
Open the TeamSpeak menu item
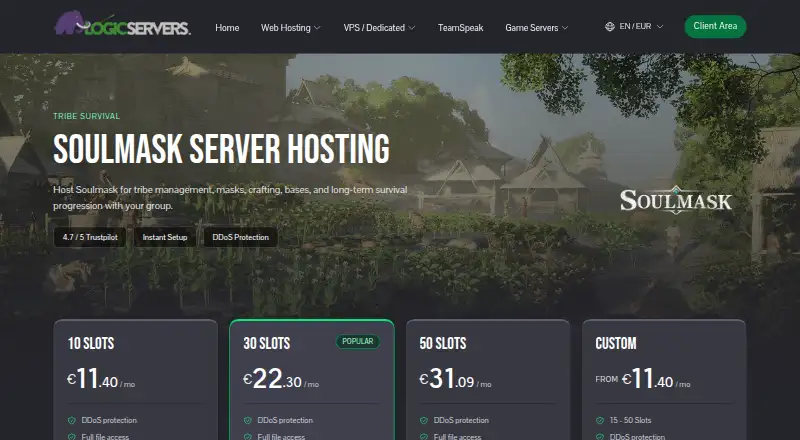tap(460, 28)
